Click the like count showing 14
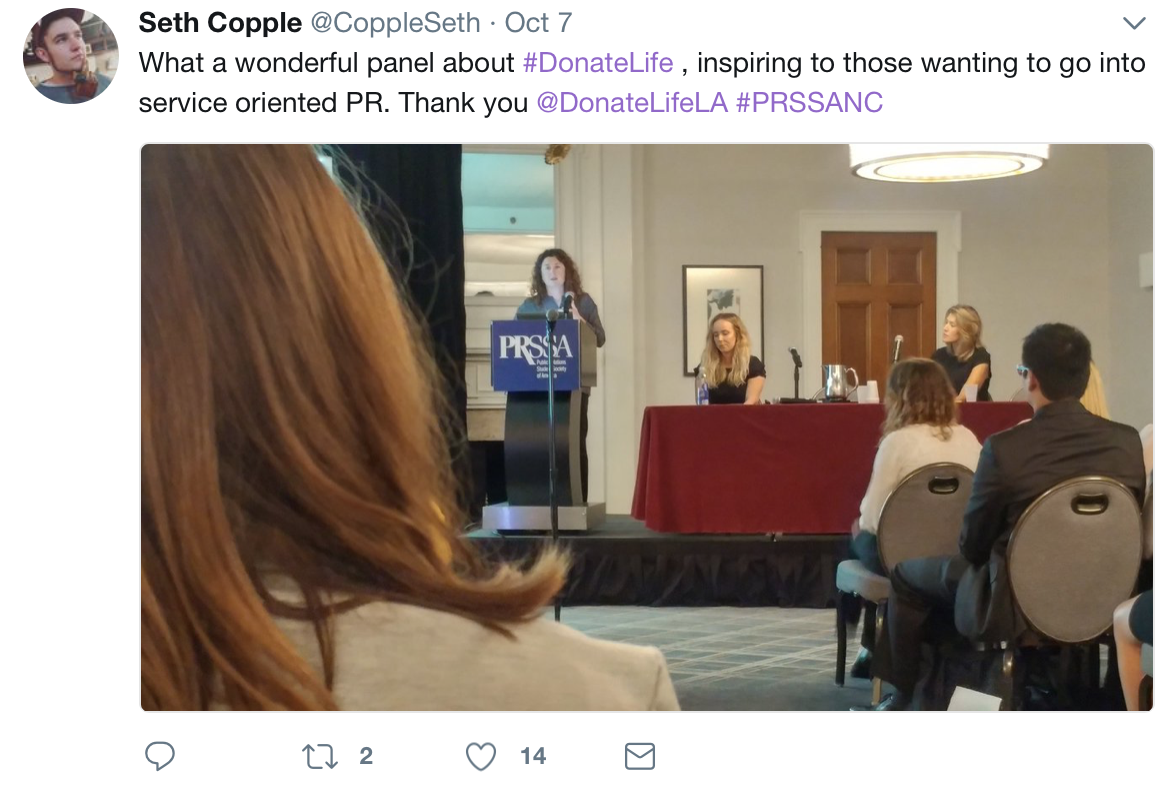The height and width of the screenshot is (790, 1172). tap(533, 756)
